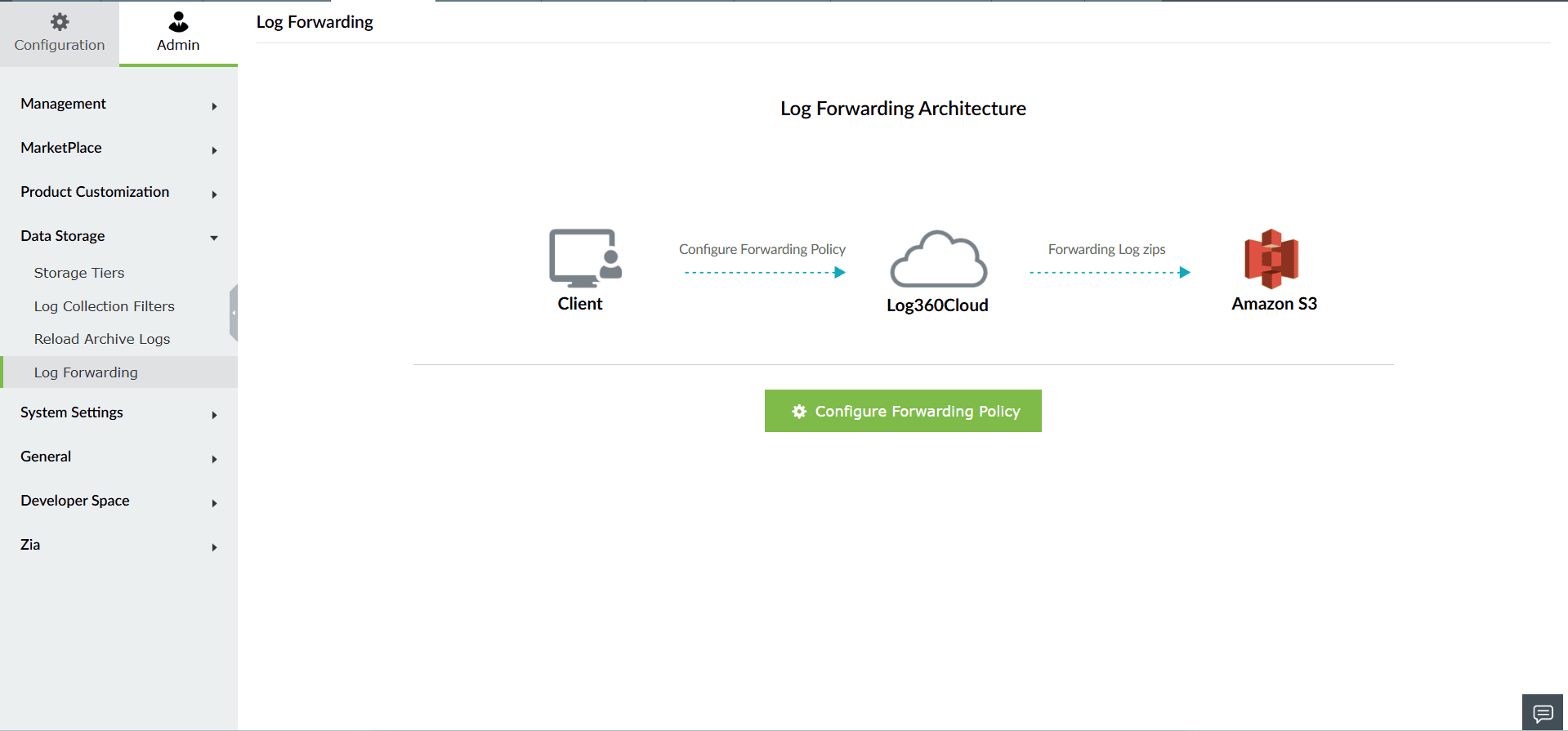Click the Admin user icon
Viewport: 1568px width, 731px height.
tap(178, 21)
